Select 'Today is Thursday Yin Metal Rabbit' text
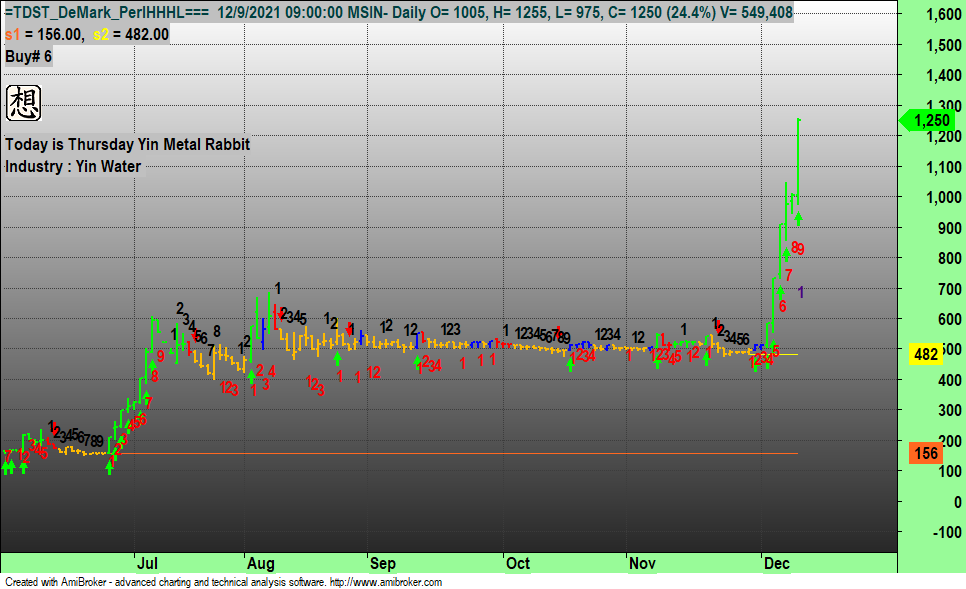This screenshot has height=589, width=966. point(128,144)
